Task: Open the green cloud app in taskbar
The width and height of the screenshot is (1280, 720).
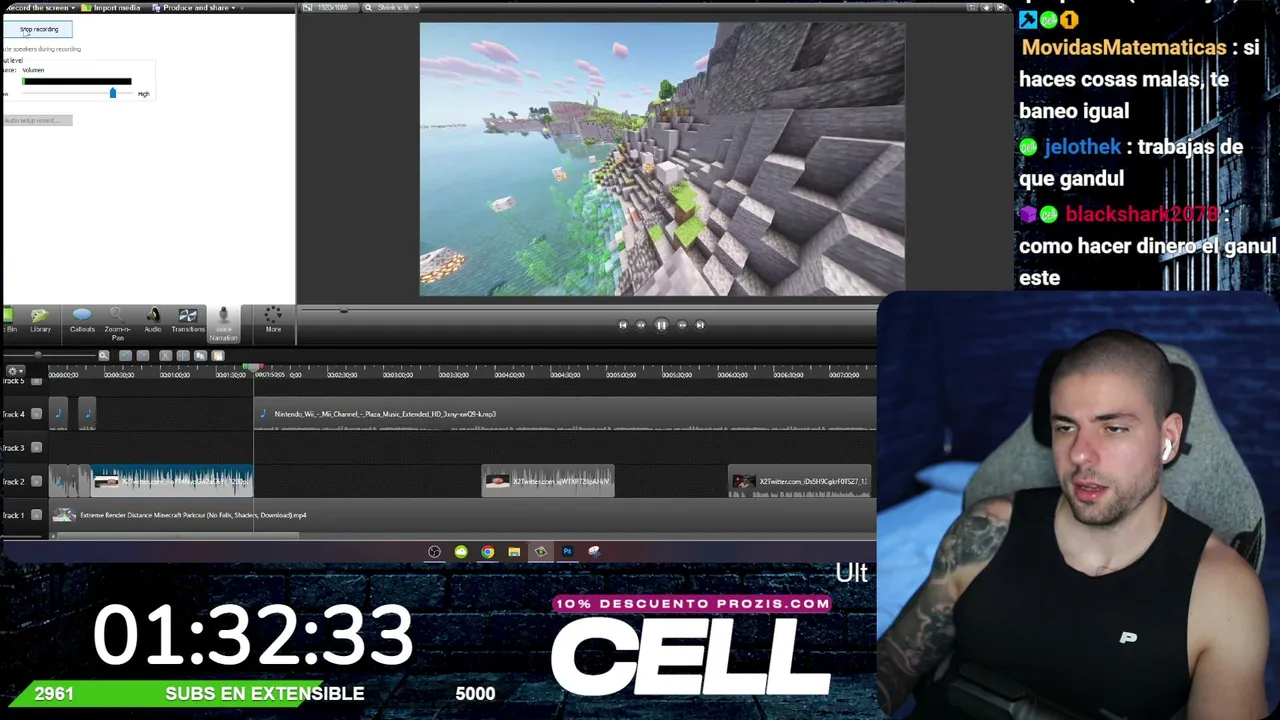Action: 461,552
